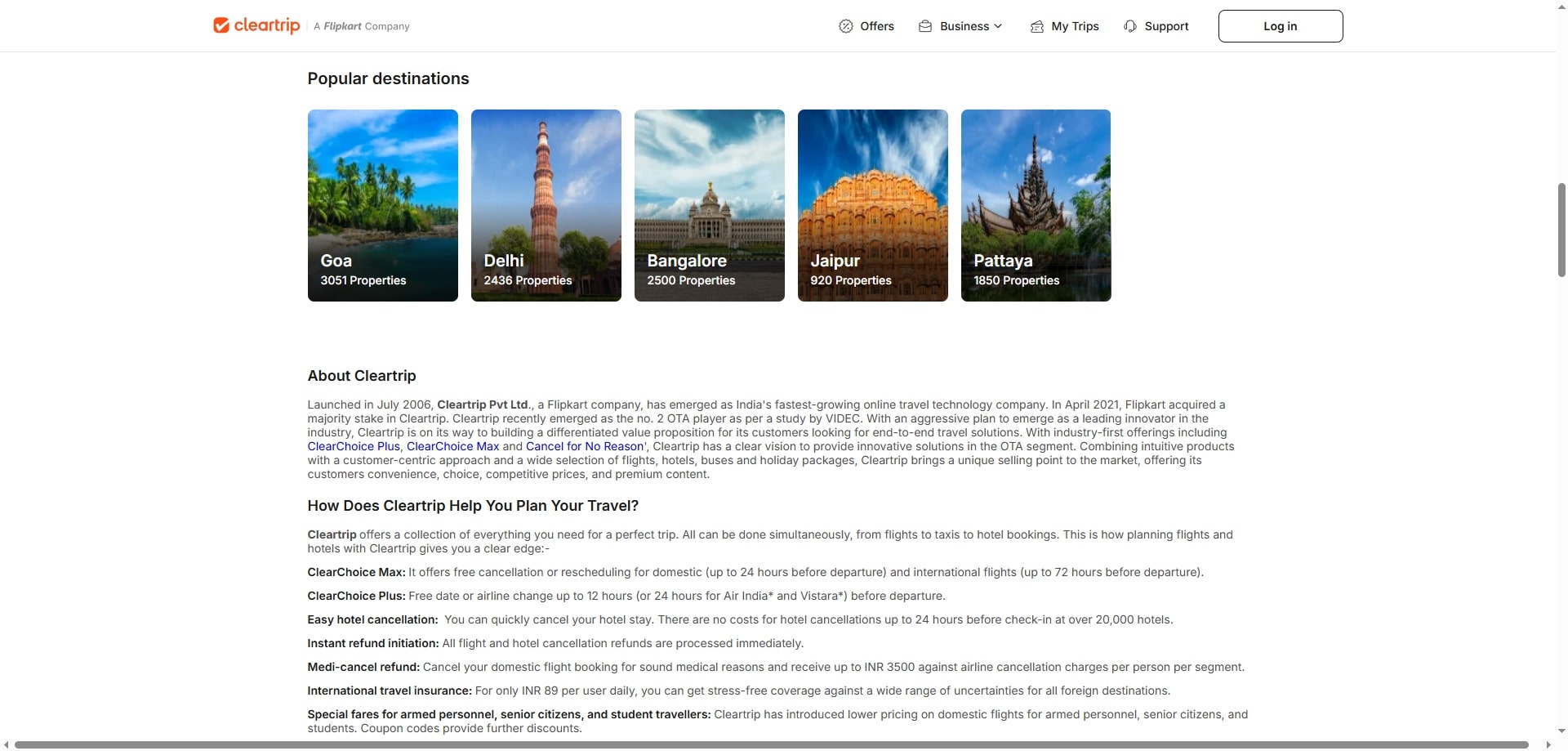View the Pattaya destination card
1568x751 pixels.
(x=1036, y=205)
